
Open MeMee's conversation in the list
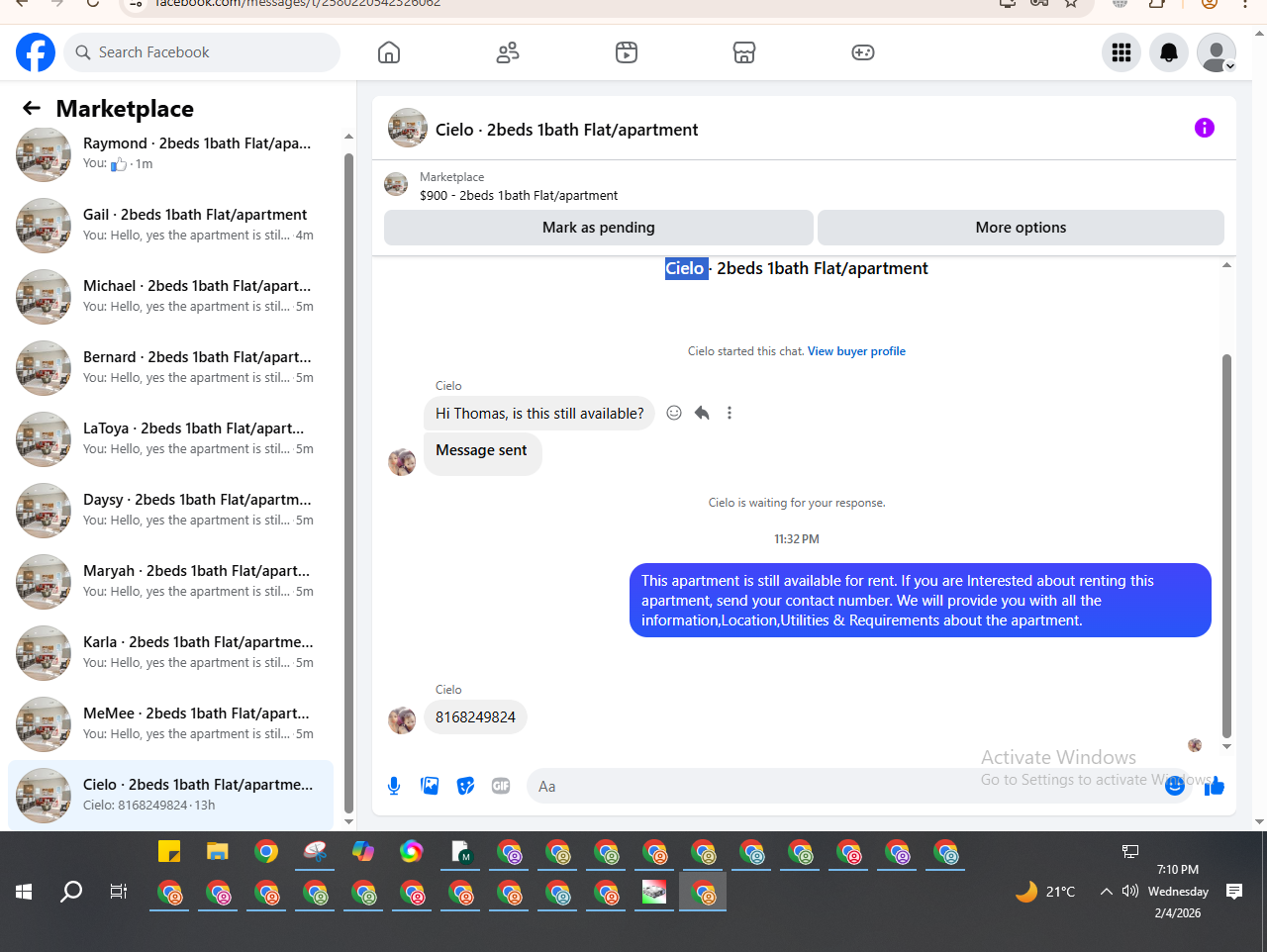[170, 724]
